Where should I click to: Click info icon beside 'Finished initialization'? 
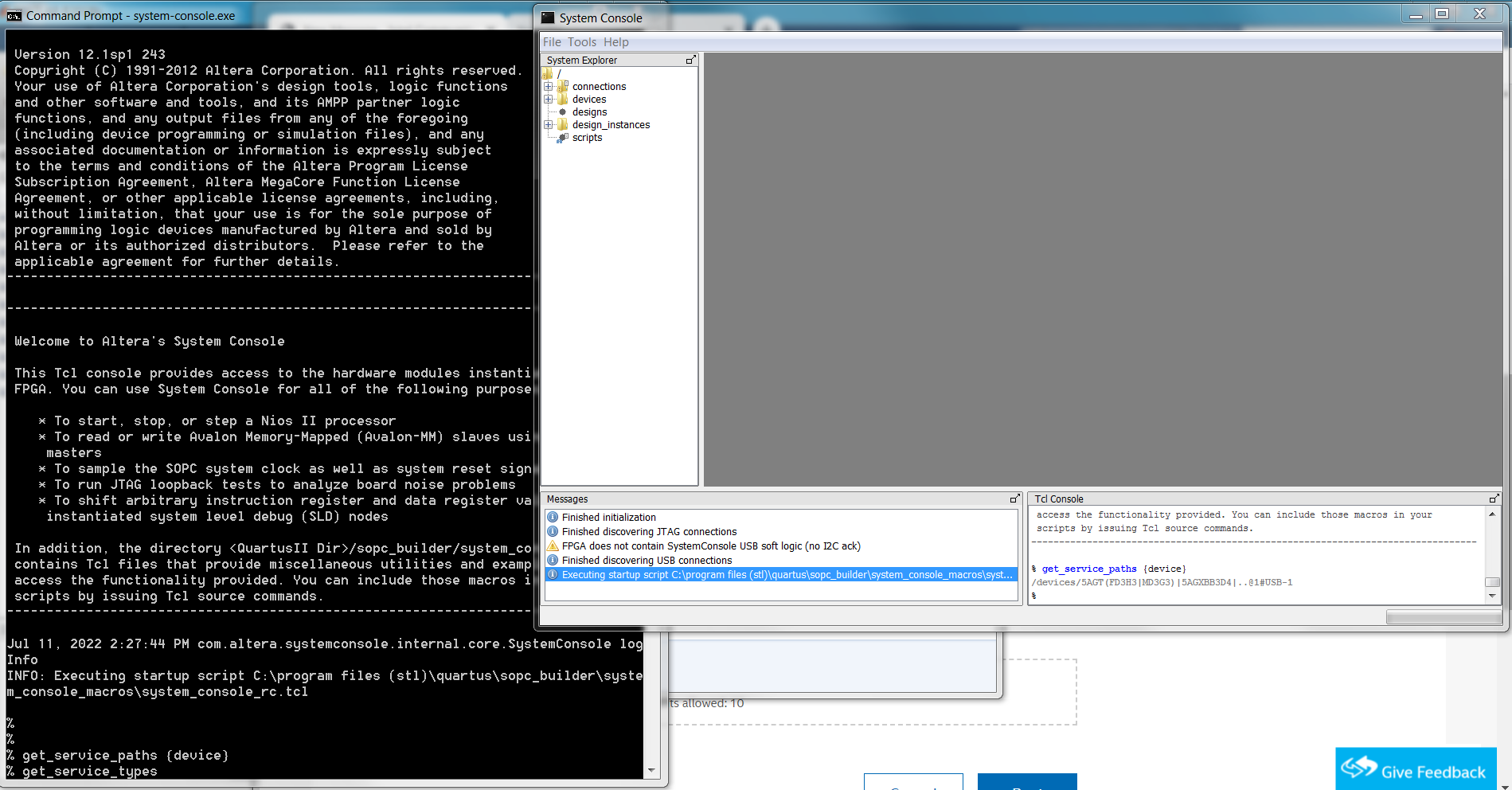click(553, 518)
